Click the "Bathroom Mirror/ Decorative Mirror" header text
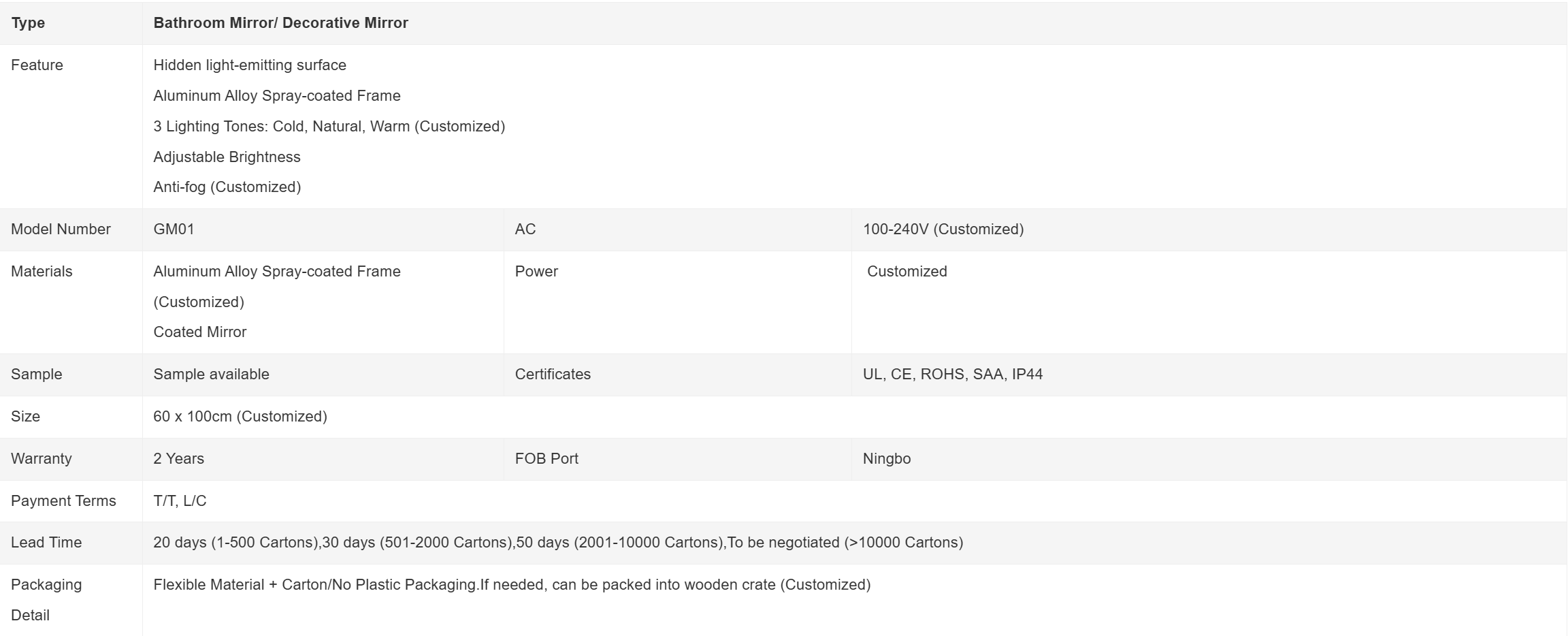The height and width of the screenshot is (636, 1568). (280, 23)
